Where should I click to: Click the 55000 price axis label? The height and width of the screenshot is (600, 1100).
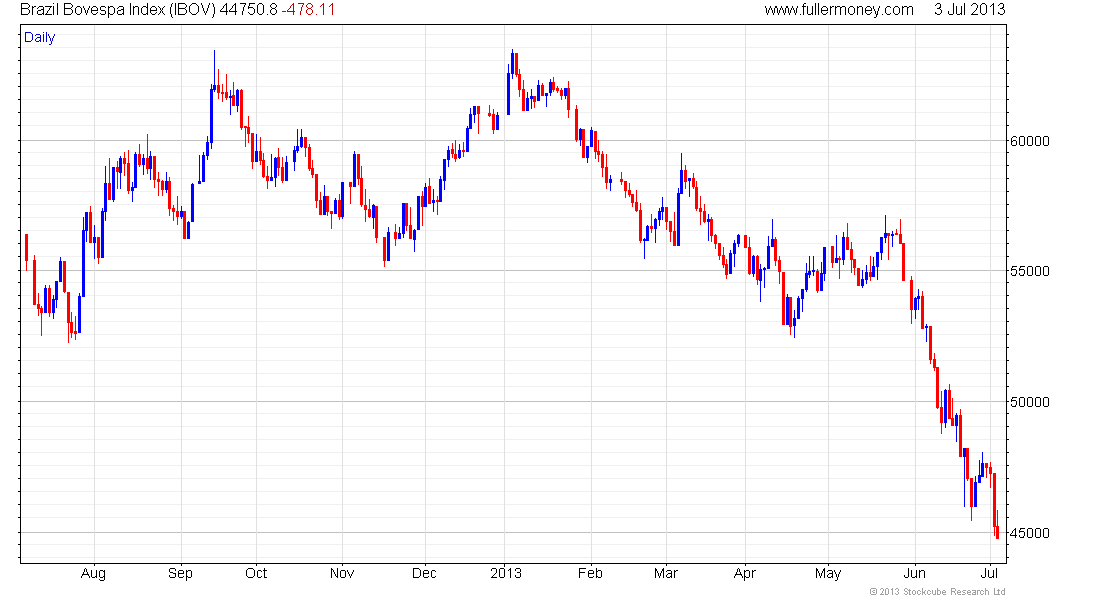coord(1030,272)
